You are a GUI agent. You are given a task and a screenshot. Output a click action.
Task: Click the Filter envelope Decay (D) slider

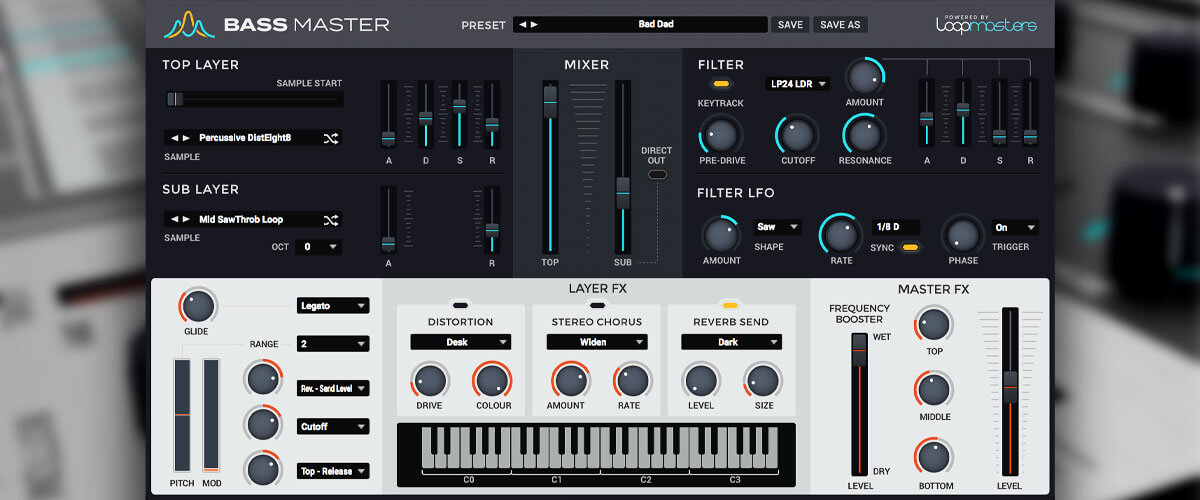[x=962, y=112]
